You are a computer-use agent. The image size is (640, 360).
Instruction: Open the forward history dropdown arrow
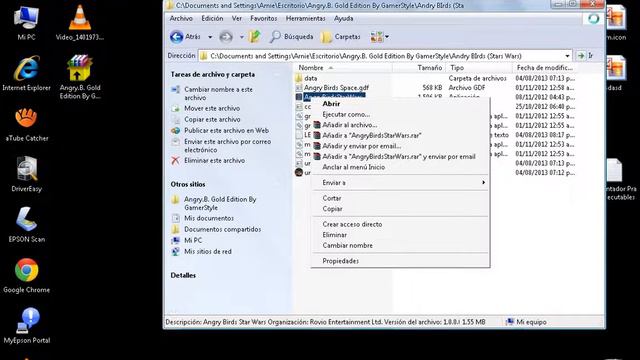click(x=241, y=37)
